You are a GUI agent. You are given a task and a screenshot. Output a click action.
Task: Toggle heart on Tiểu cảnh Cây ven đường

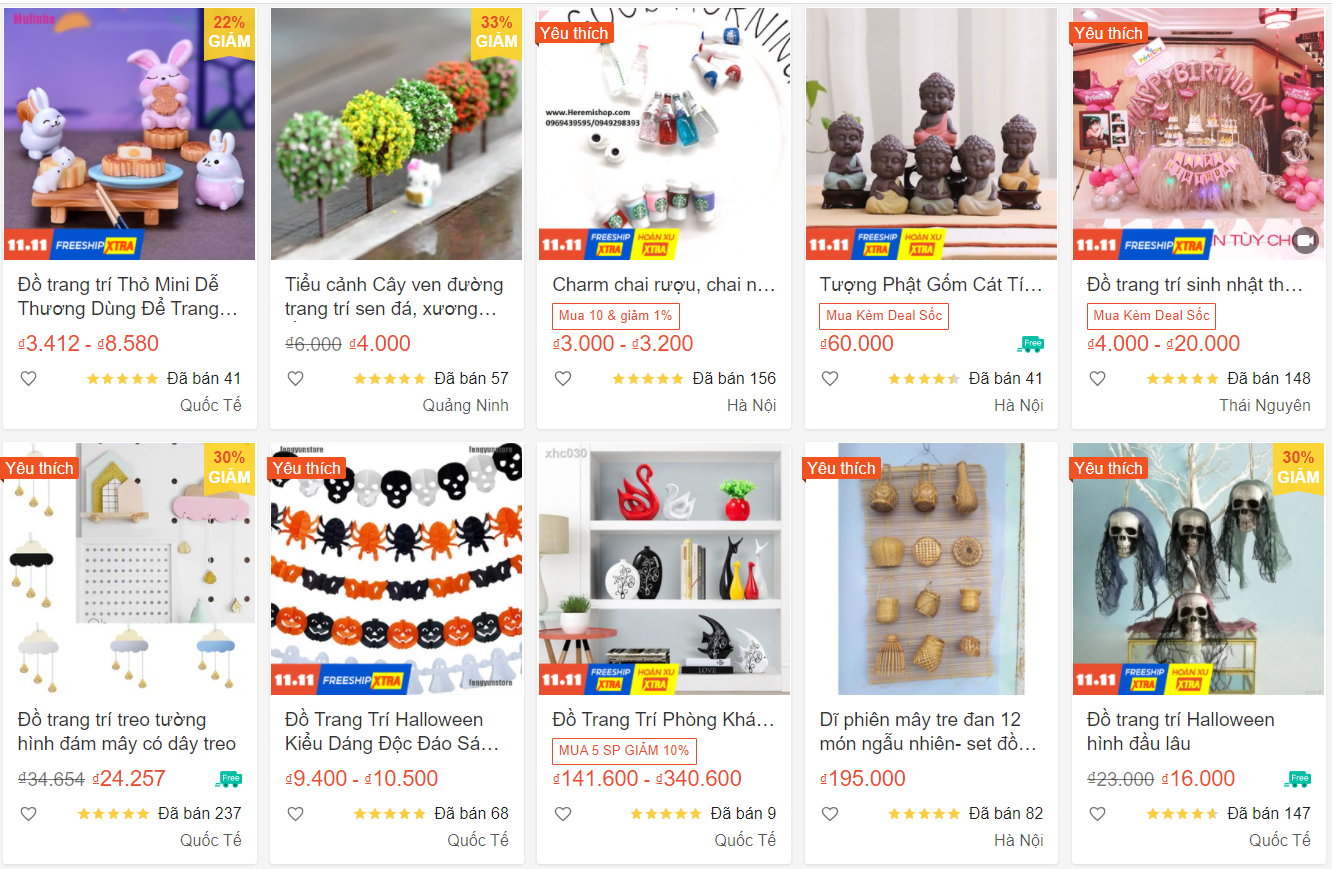pos(295,379)
